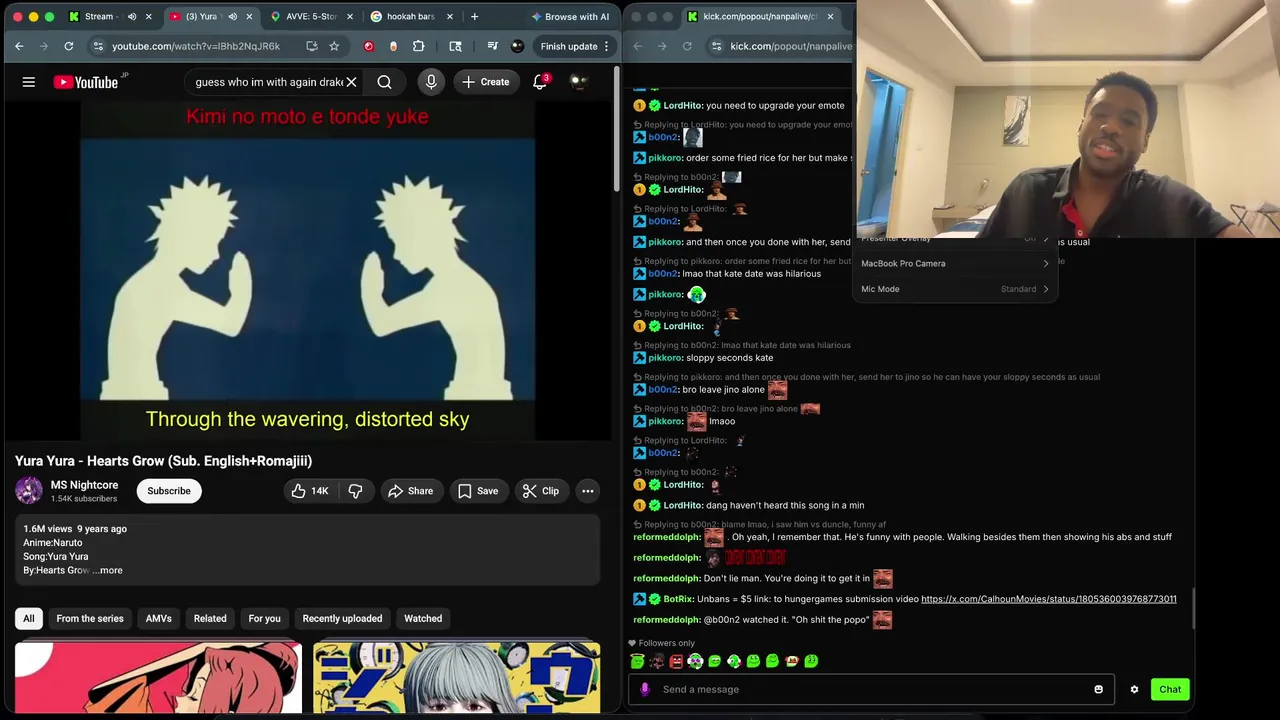Select the AMVs filter chip

tap(158, 618)
